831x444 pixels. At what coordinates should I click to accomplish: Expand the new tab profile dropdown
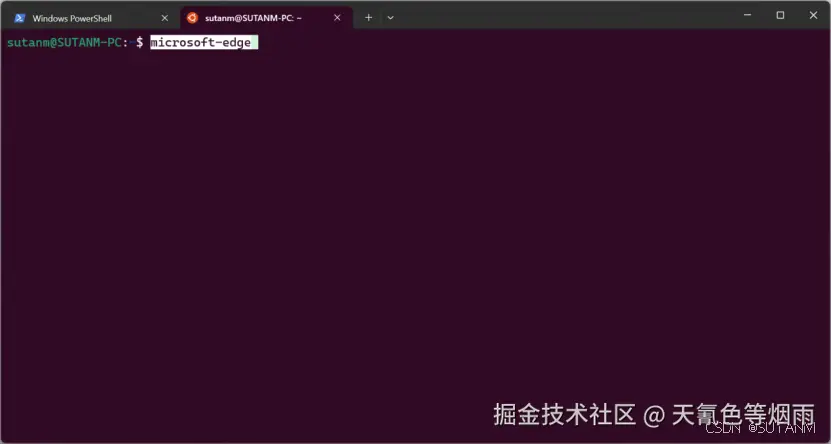[x=390, y=17]
